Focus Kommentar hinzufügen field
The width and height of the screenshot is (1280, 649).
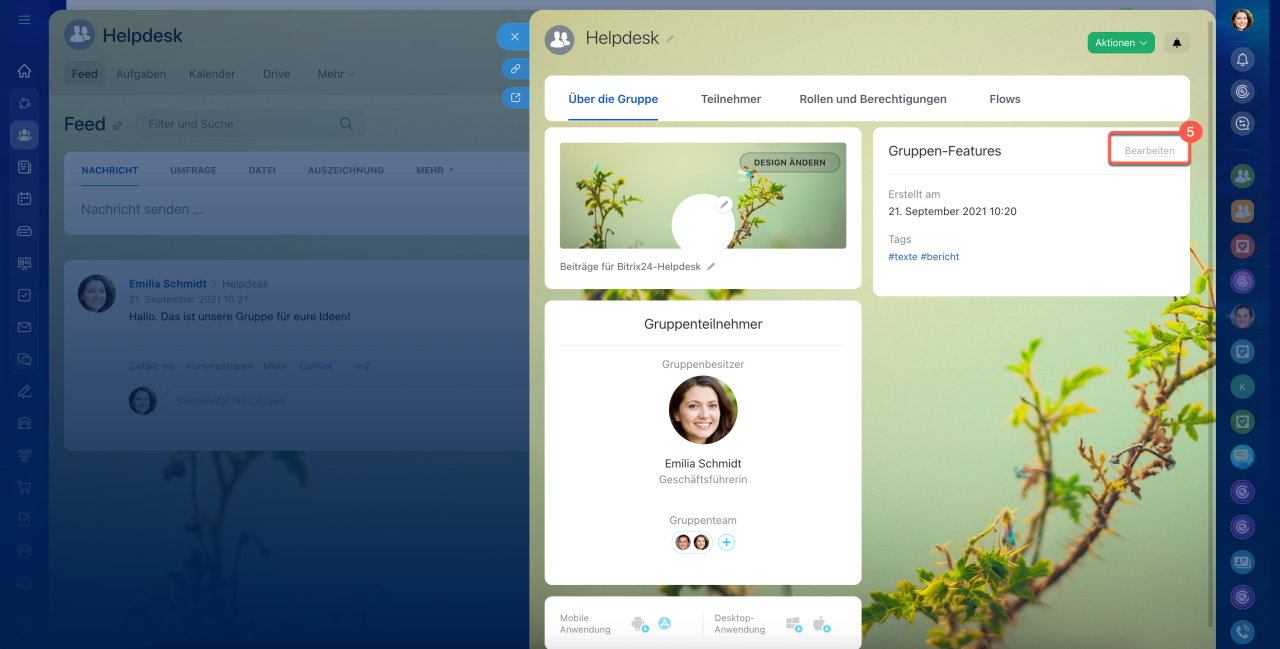[x=345, y=401]
